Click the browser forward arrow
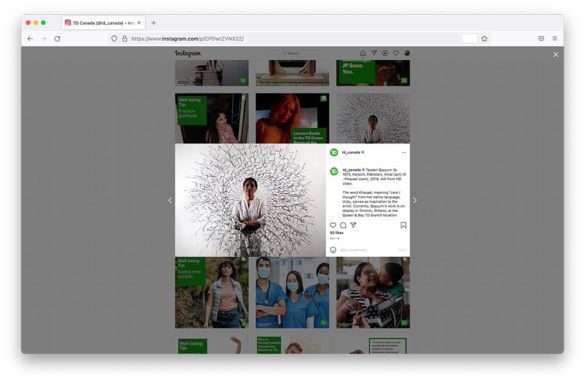585x376 pixels. pyautogui.click(x=44, y=38)
